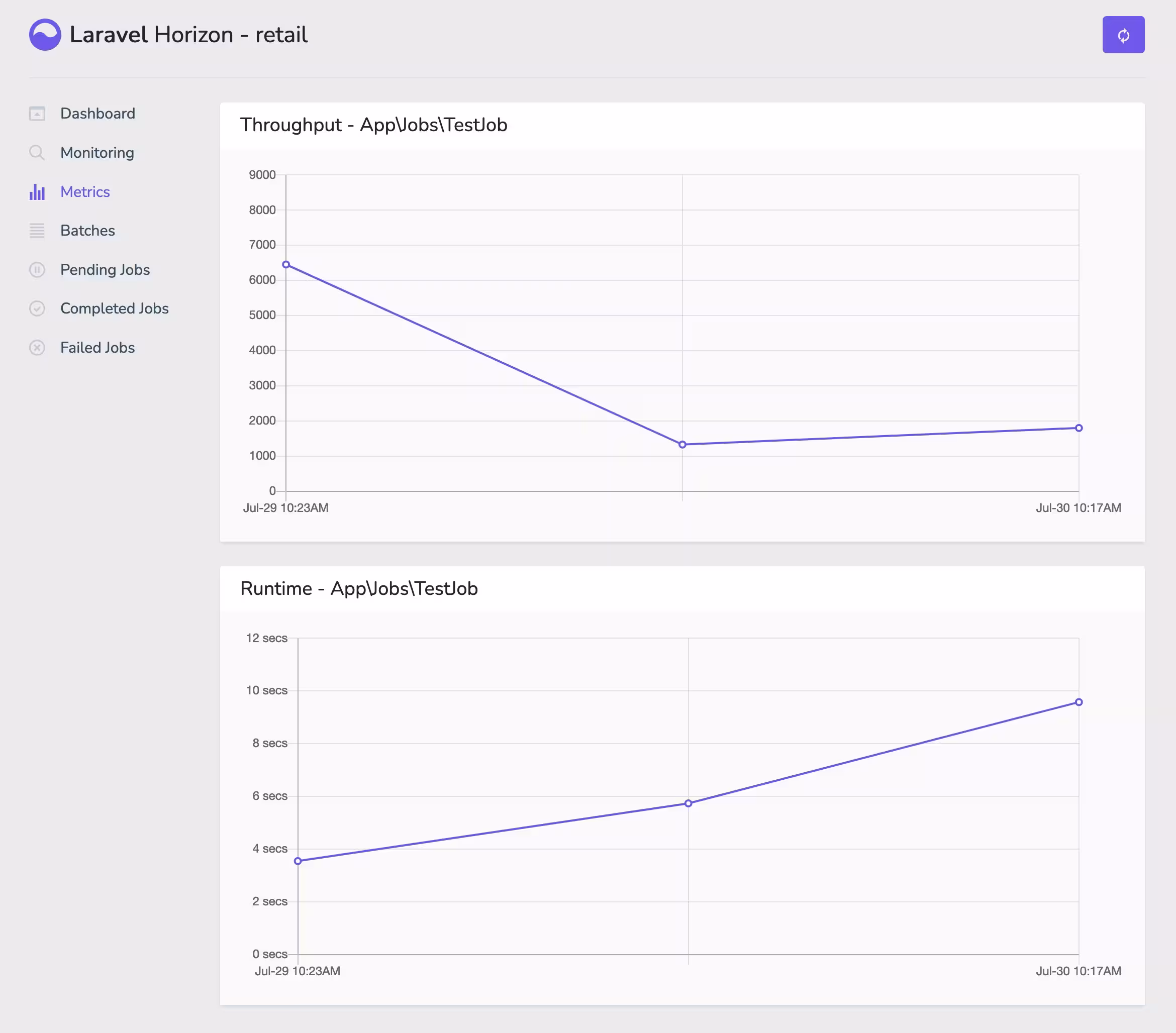View the Pending Jobs list

[105, 270]
